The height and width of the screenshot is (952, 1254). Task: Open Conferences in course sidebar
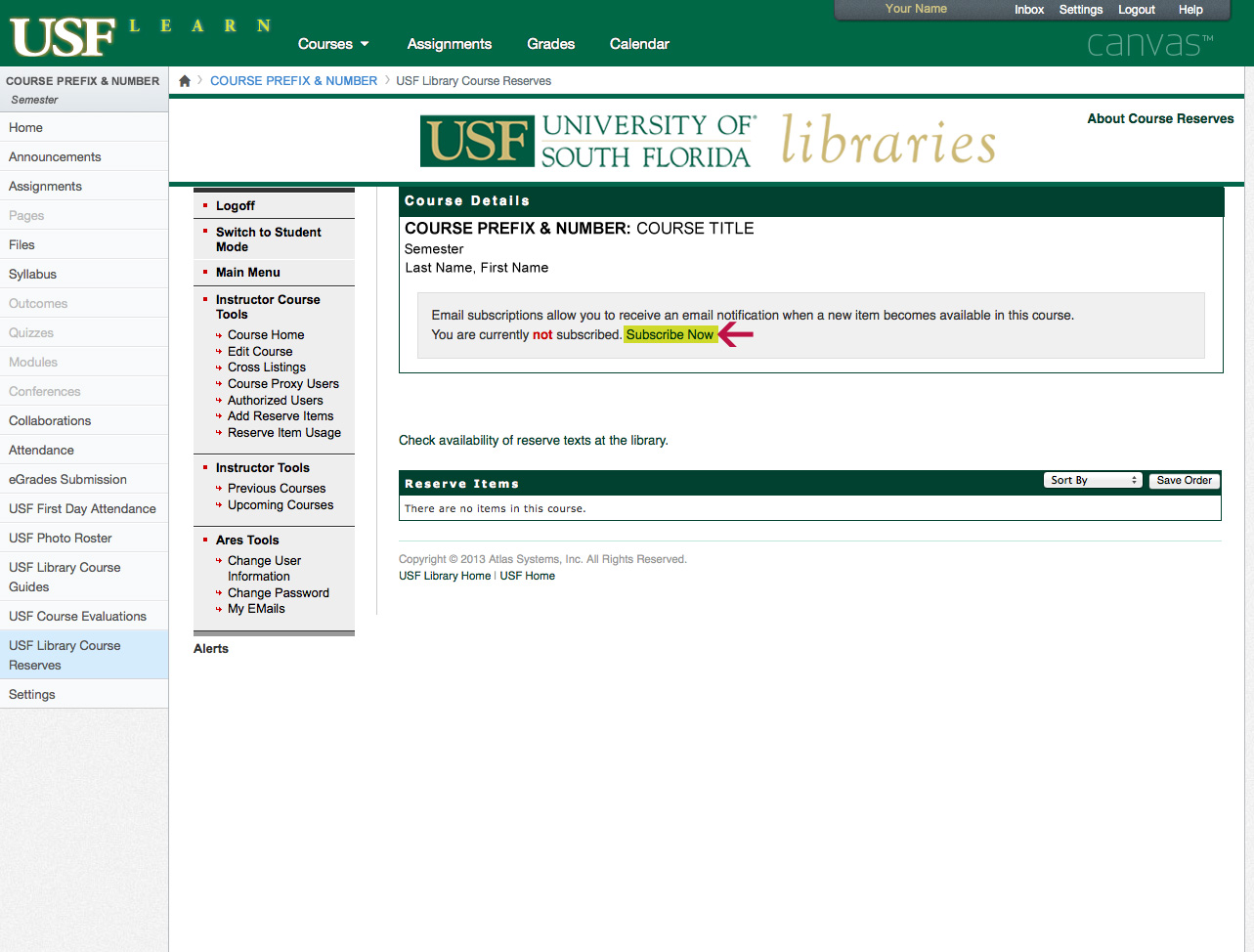point(84,391)
